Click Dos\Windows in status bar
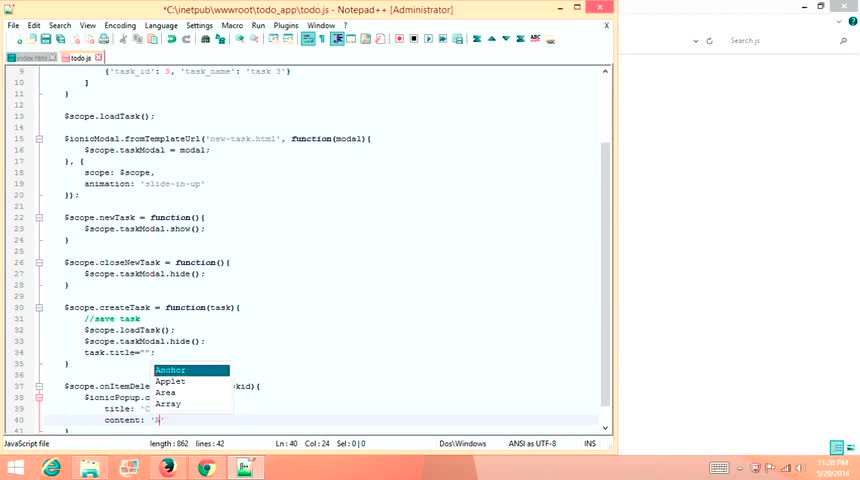The image size is (860, 480). pos(462,443)
